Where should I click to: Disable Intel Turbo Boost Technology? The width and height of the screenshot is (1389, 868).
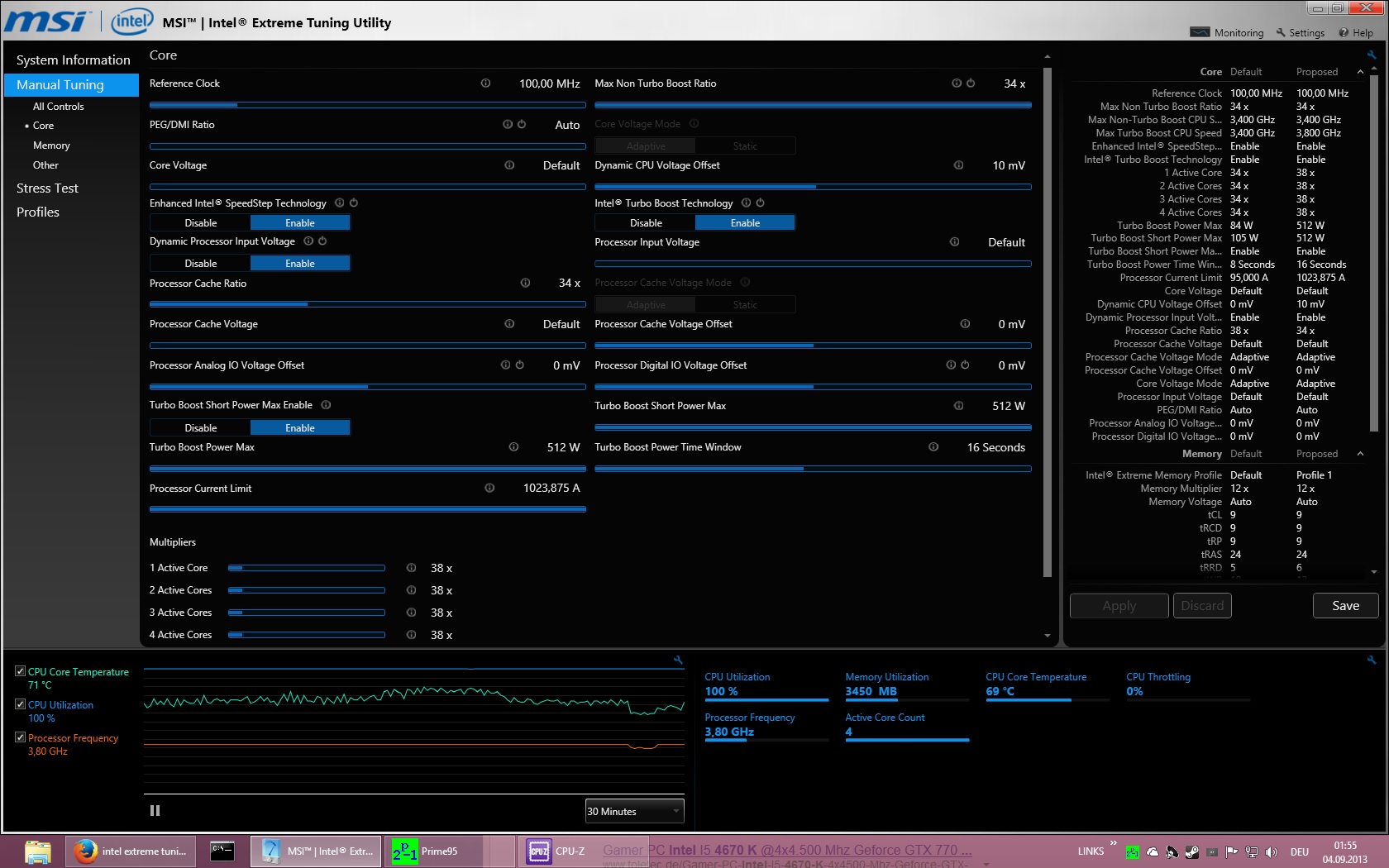coord(646,222)
